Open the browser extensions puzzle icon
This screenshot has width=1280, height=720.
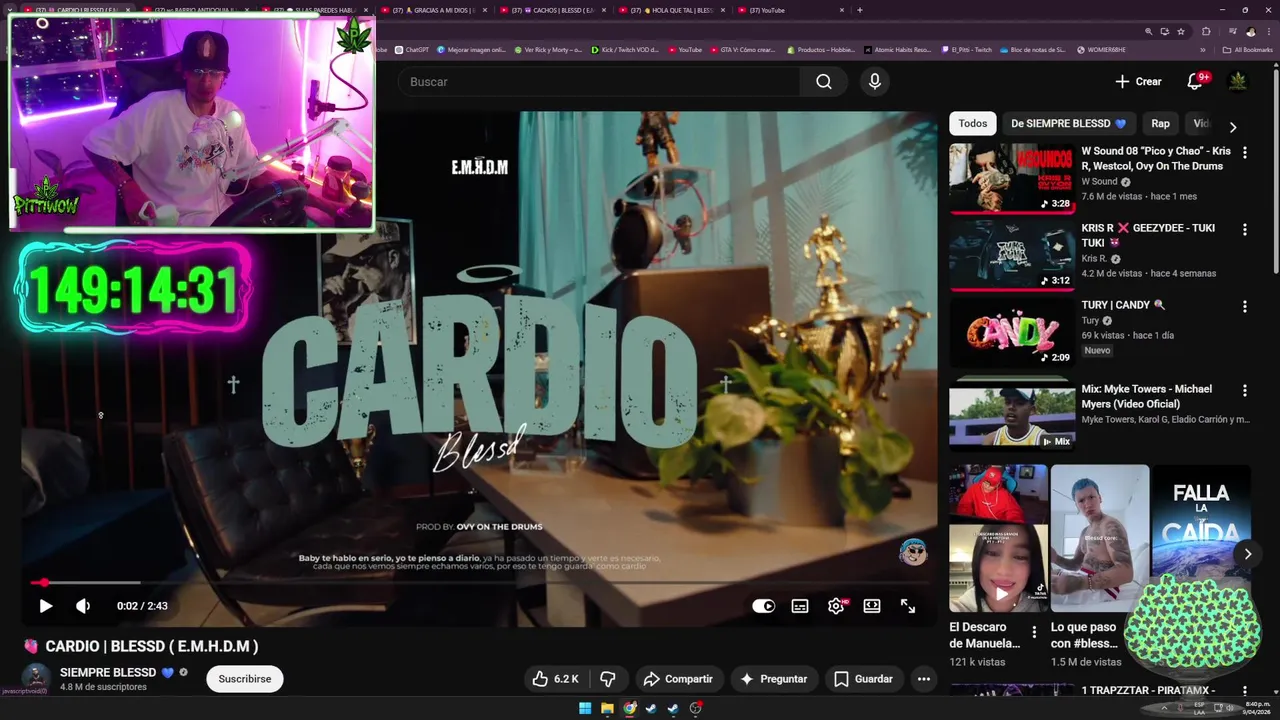point(1206,32)
